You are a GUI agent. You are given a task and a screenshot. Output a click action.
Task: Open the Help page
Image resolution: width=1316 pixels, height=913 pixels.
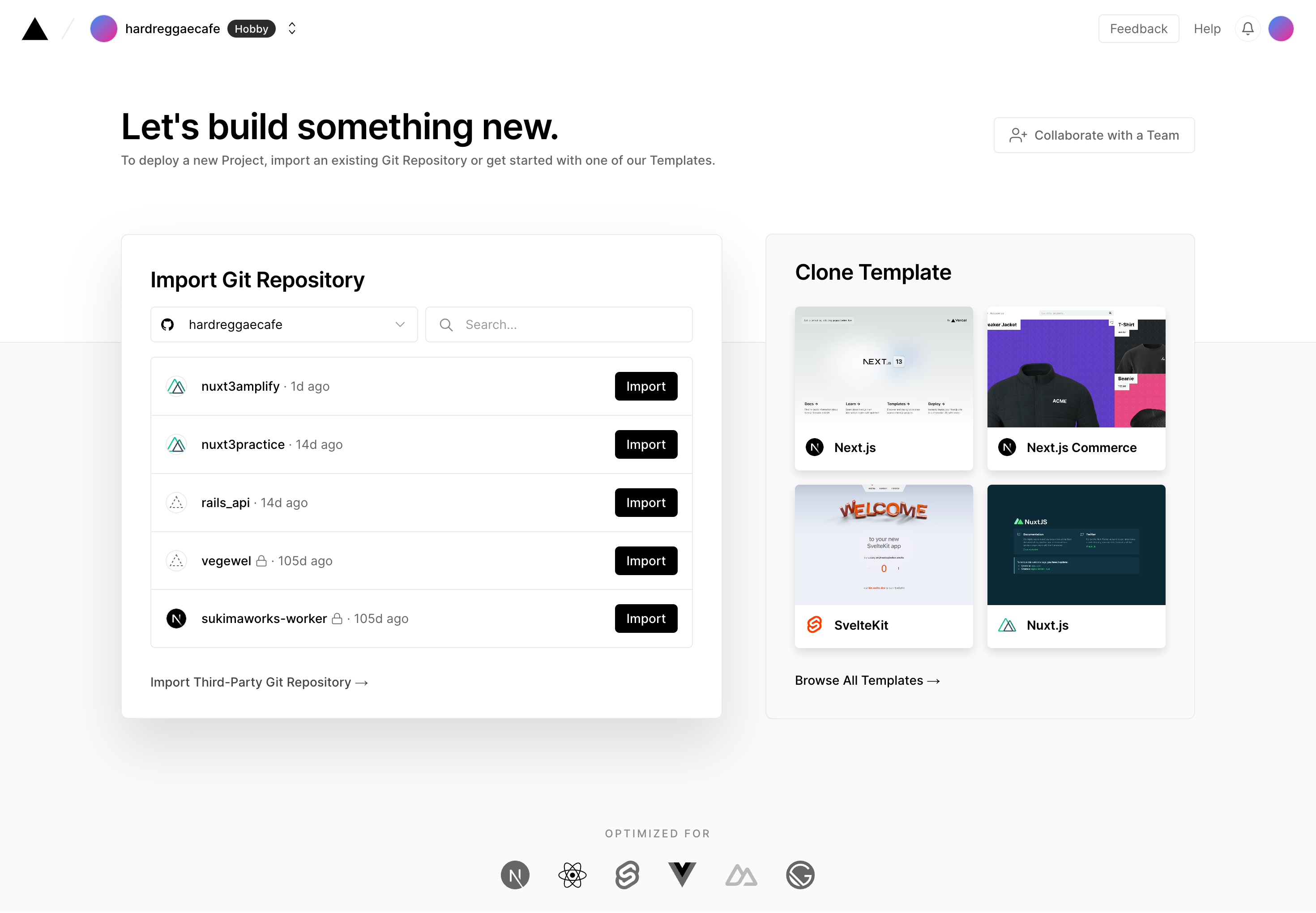click(1207, 28)
